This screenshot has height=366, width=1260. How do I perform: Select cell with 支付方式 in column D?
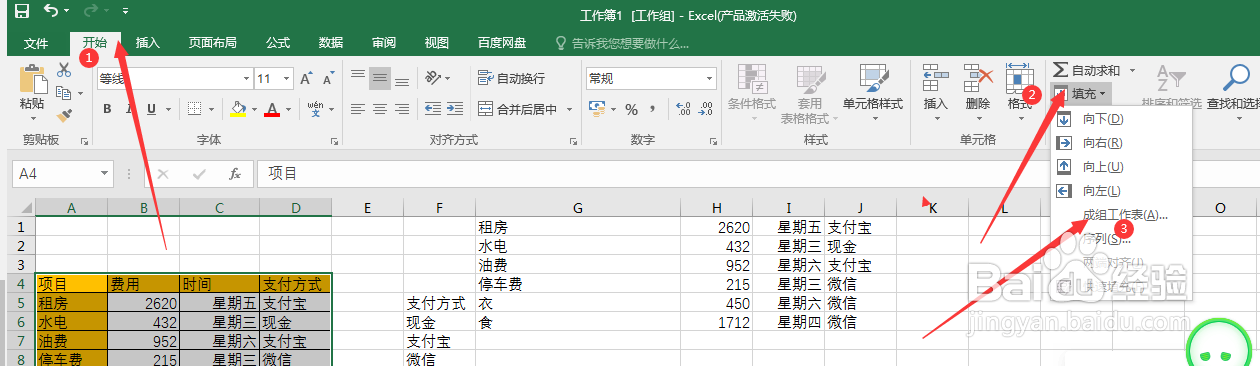click(x=295, y=284)
